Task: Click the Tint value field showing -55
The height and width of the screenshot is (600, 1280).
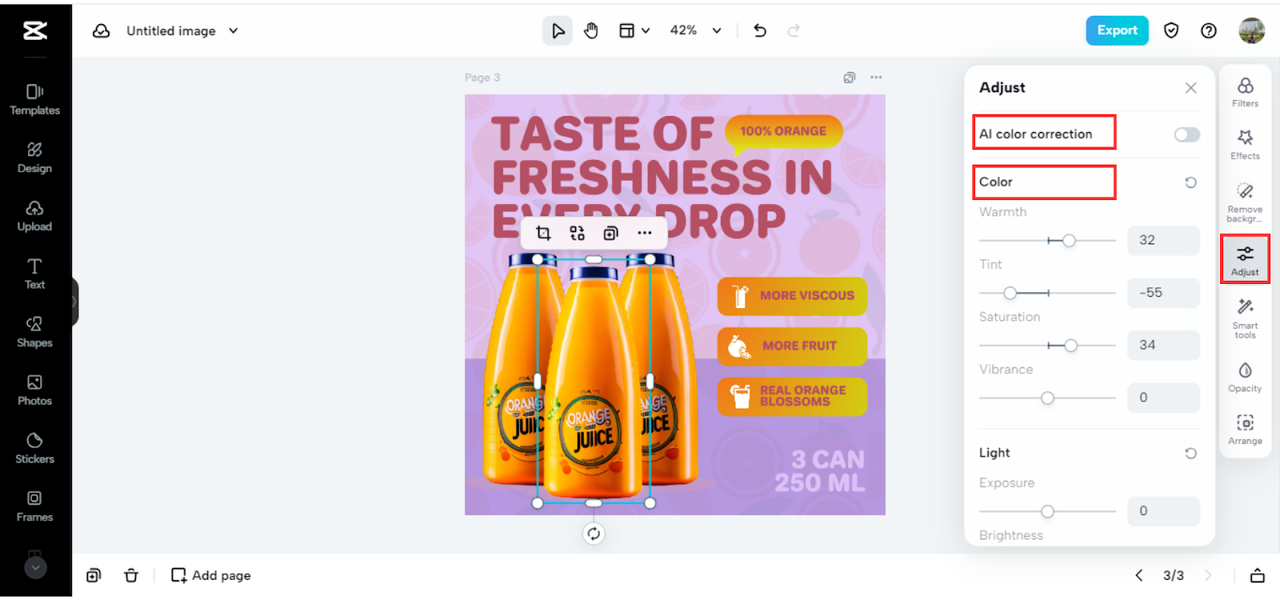Action: (1163, 293)
